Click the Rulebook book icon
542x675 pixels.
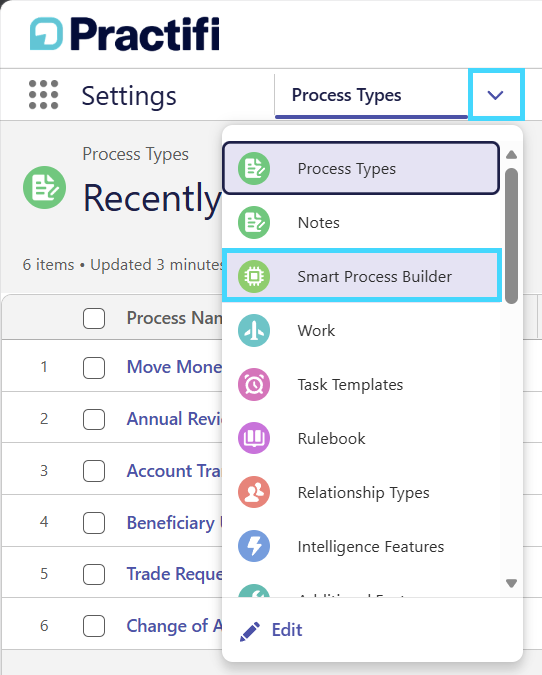(254, 438)
